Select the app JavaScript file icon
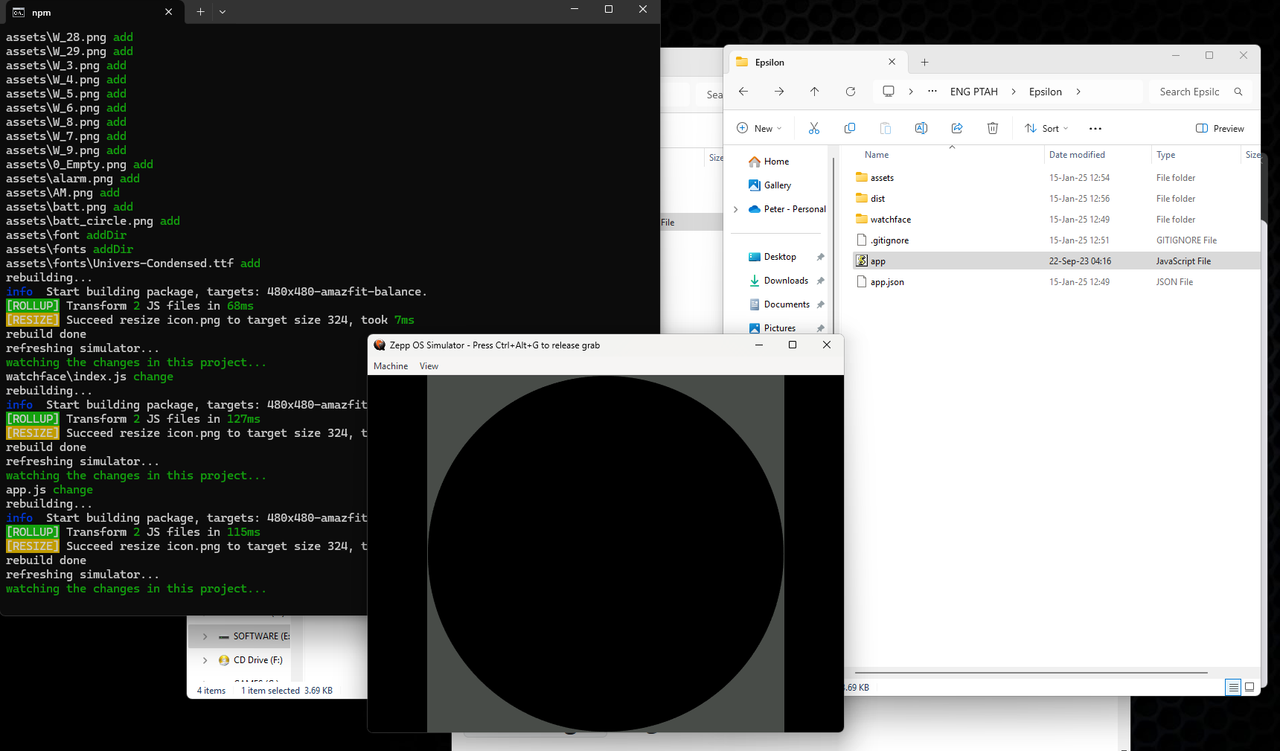This screenshot has height=751, width=1280. [x=862, y=261]
